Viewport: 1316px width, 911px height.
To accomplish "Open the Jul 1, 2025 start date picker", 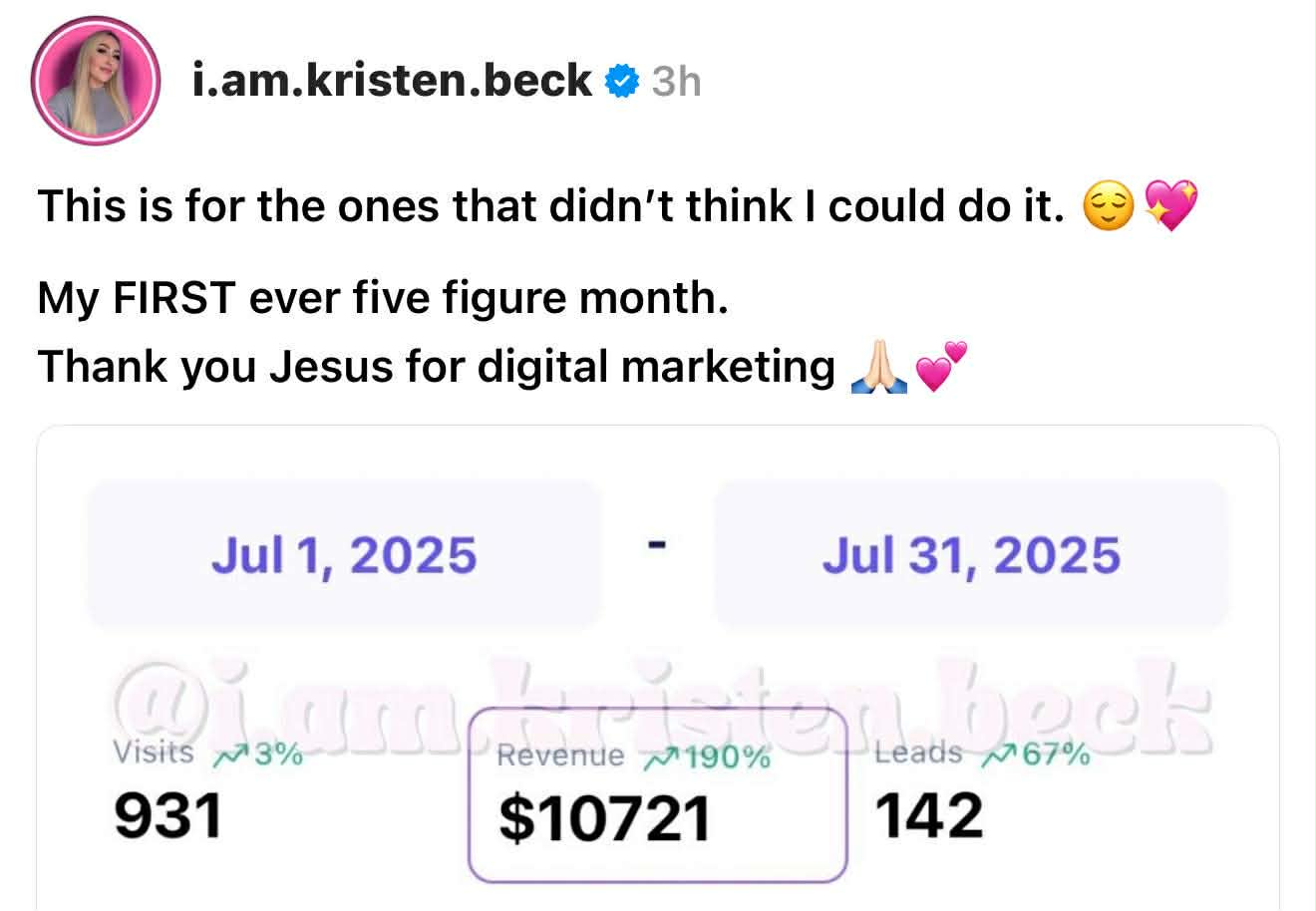I will pyautogui.click(x=344, y=554).
